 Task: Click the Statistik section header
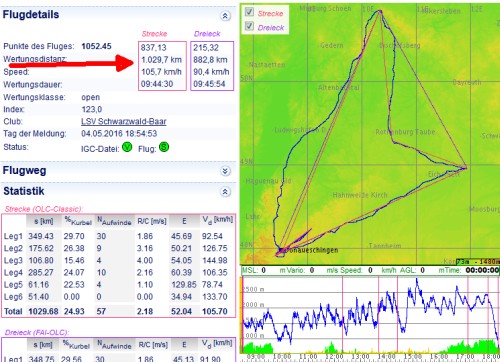[x=24, y=191]
